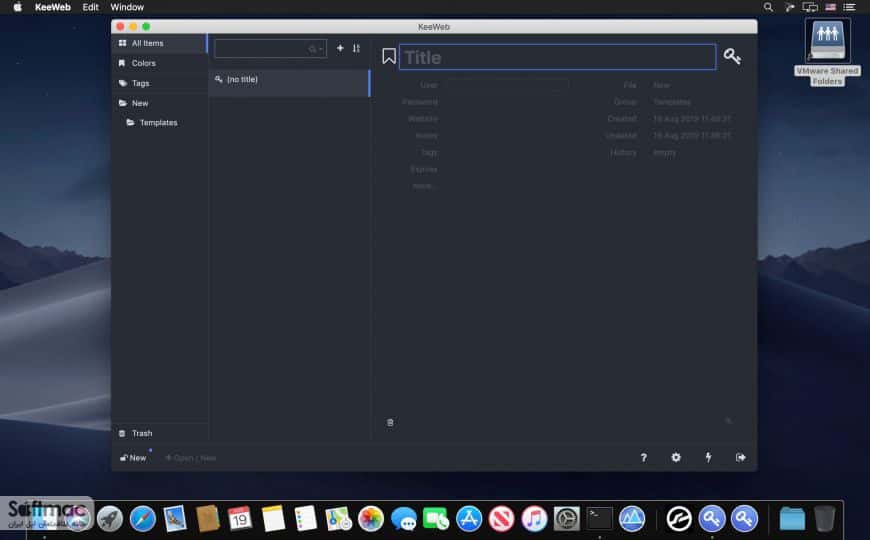Open the Group value Templates
Screen dimensions: 870x540
pyautogui.click(x=672, y=102)
